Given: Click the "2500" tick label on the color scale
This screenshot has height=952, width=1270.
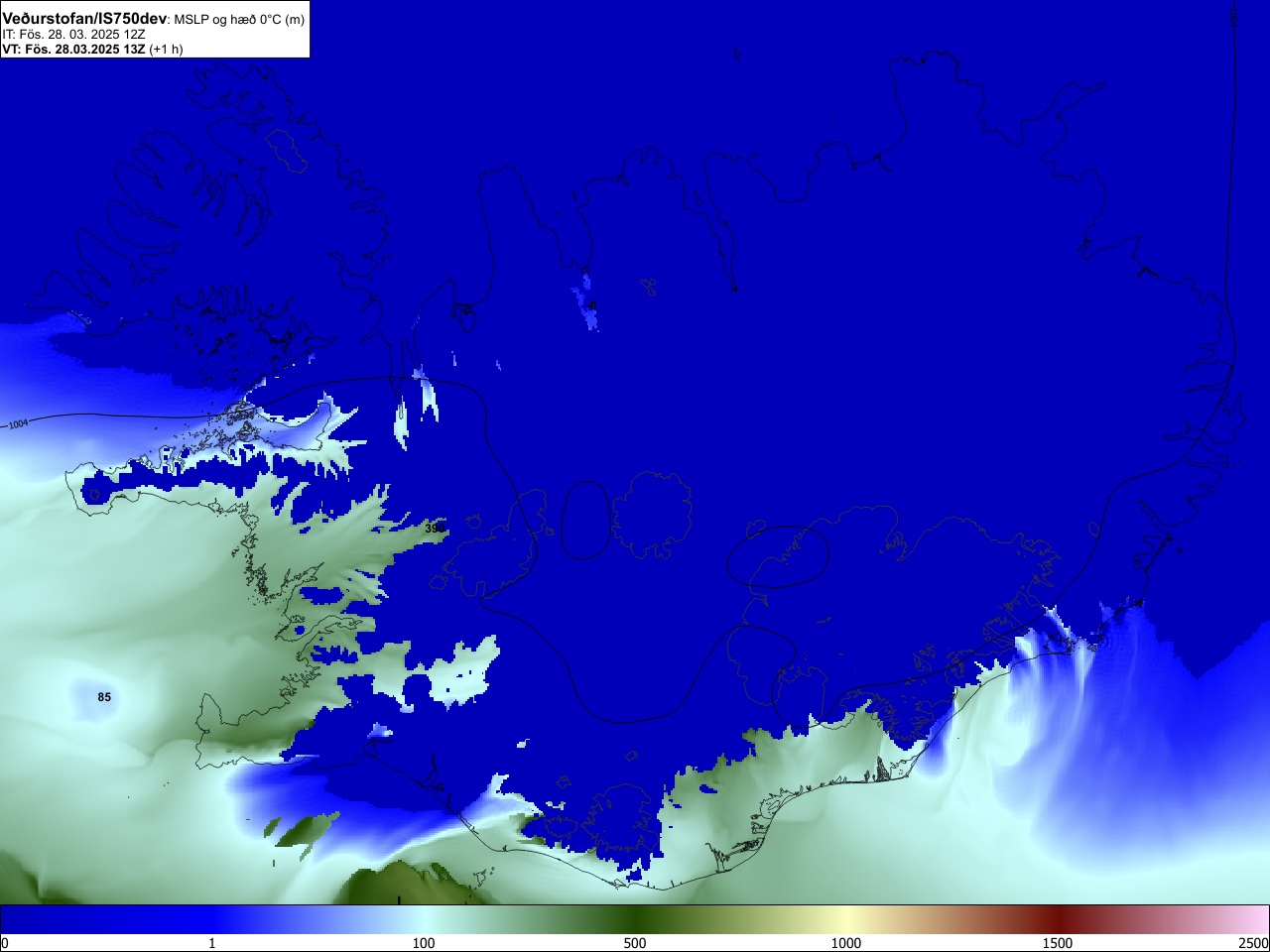Looking at the screenshot, I should [1254, 943].
